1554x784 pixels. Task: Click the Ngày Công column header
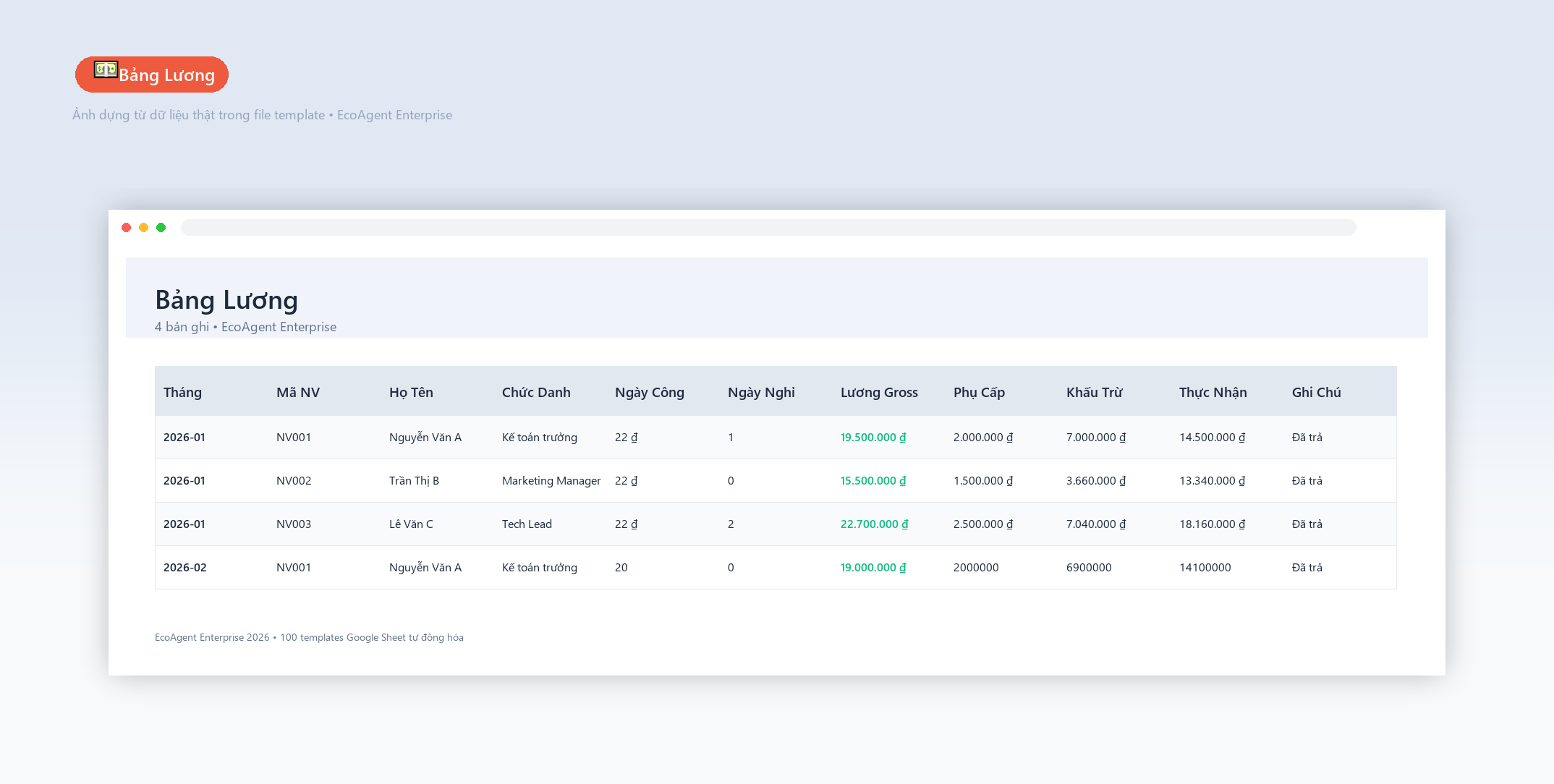pyautogui.click(x=650, y=392)
